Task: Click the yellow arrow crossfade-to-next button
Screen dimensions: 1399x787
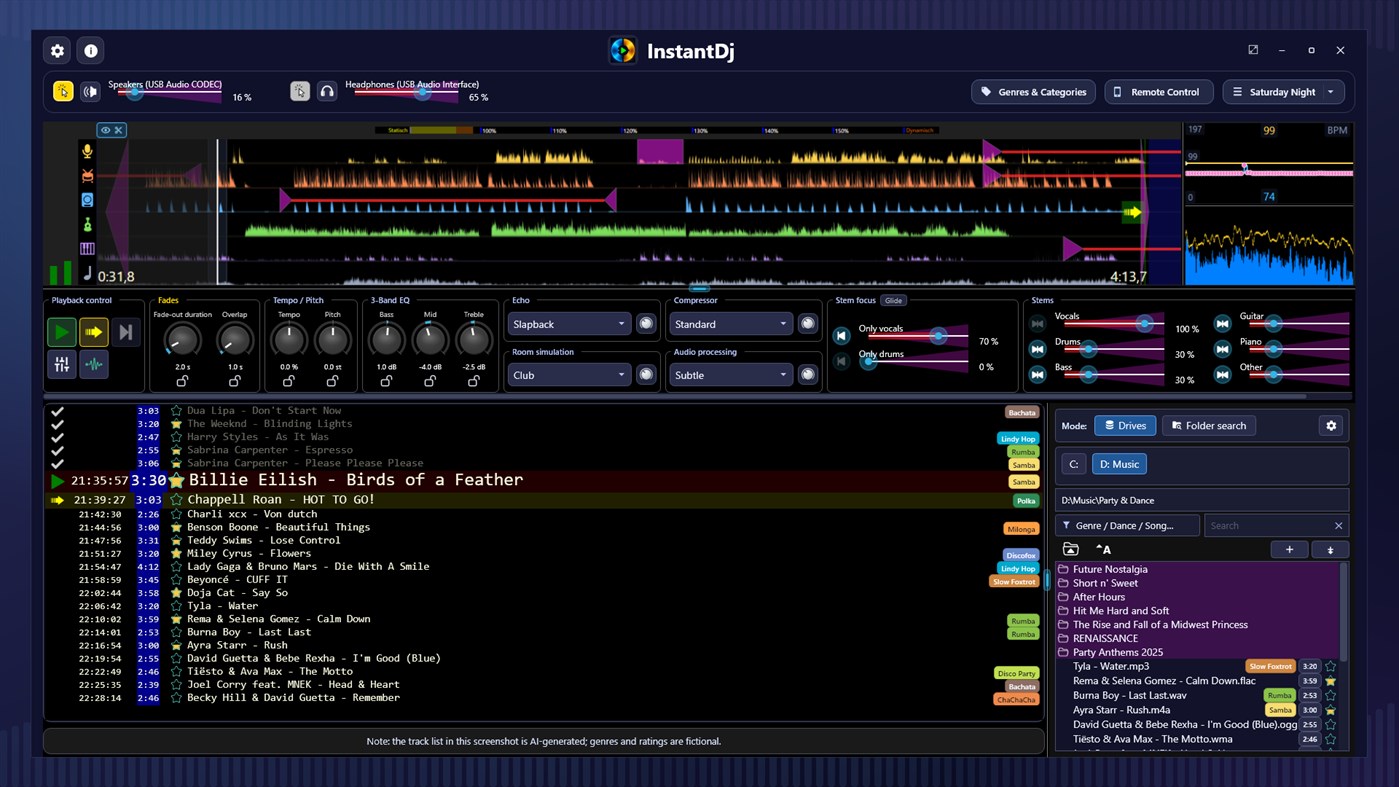Action: (94, 332)
